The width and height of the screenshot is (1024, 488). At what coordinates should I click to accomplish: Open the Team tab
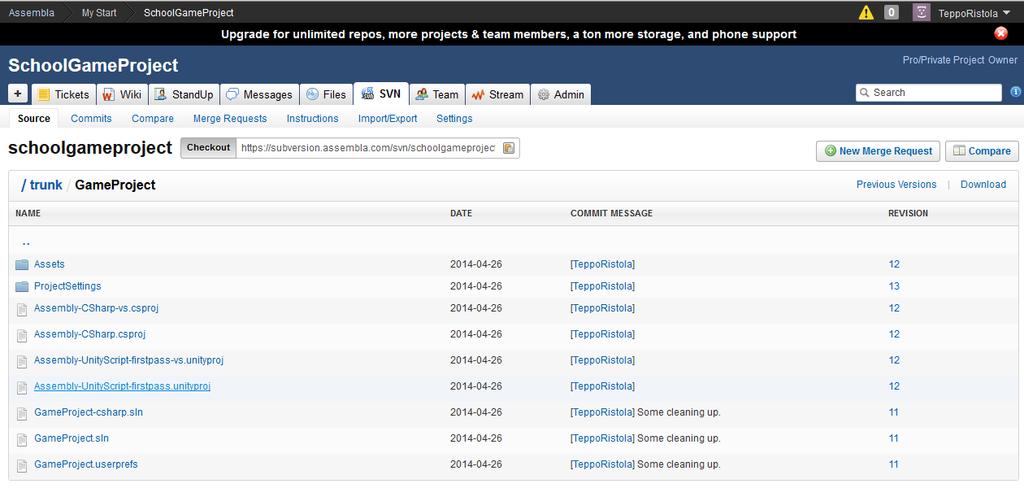pyautogui.click(x=438, y=94)
